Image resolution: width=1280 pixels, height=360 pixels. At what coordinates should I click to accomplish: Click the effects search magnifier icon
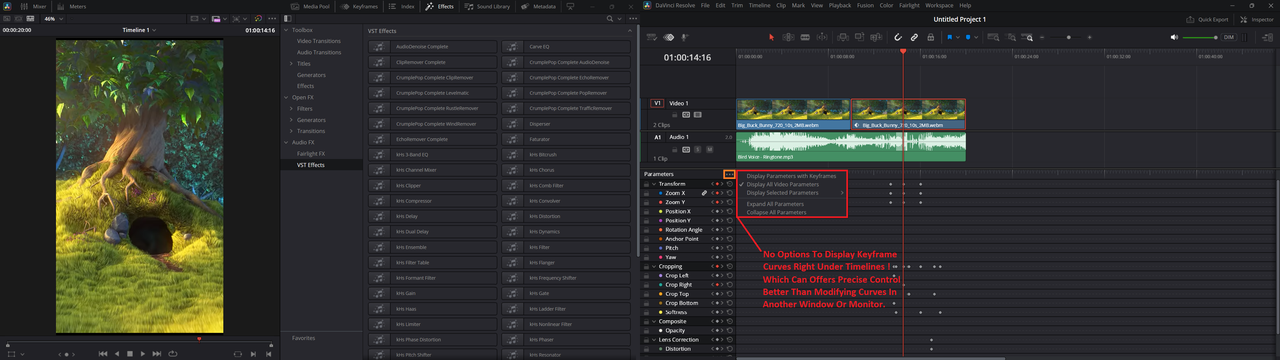[610, 19]
